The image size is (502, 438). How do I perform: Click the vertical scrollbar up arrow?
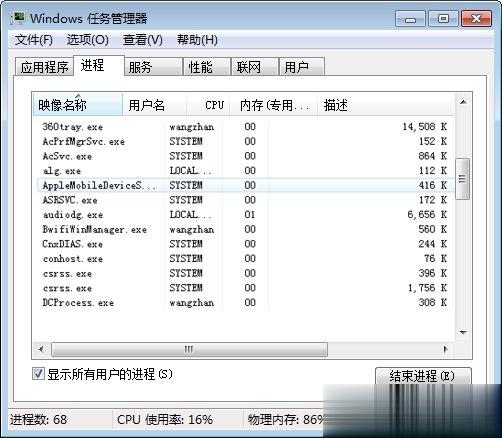tap(463, 102)
